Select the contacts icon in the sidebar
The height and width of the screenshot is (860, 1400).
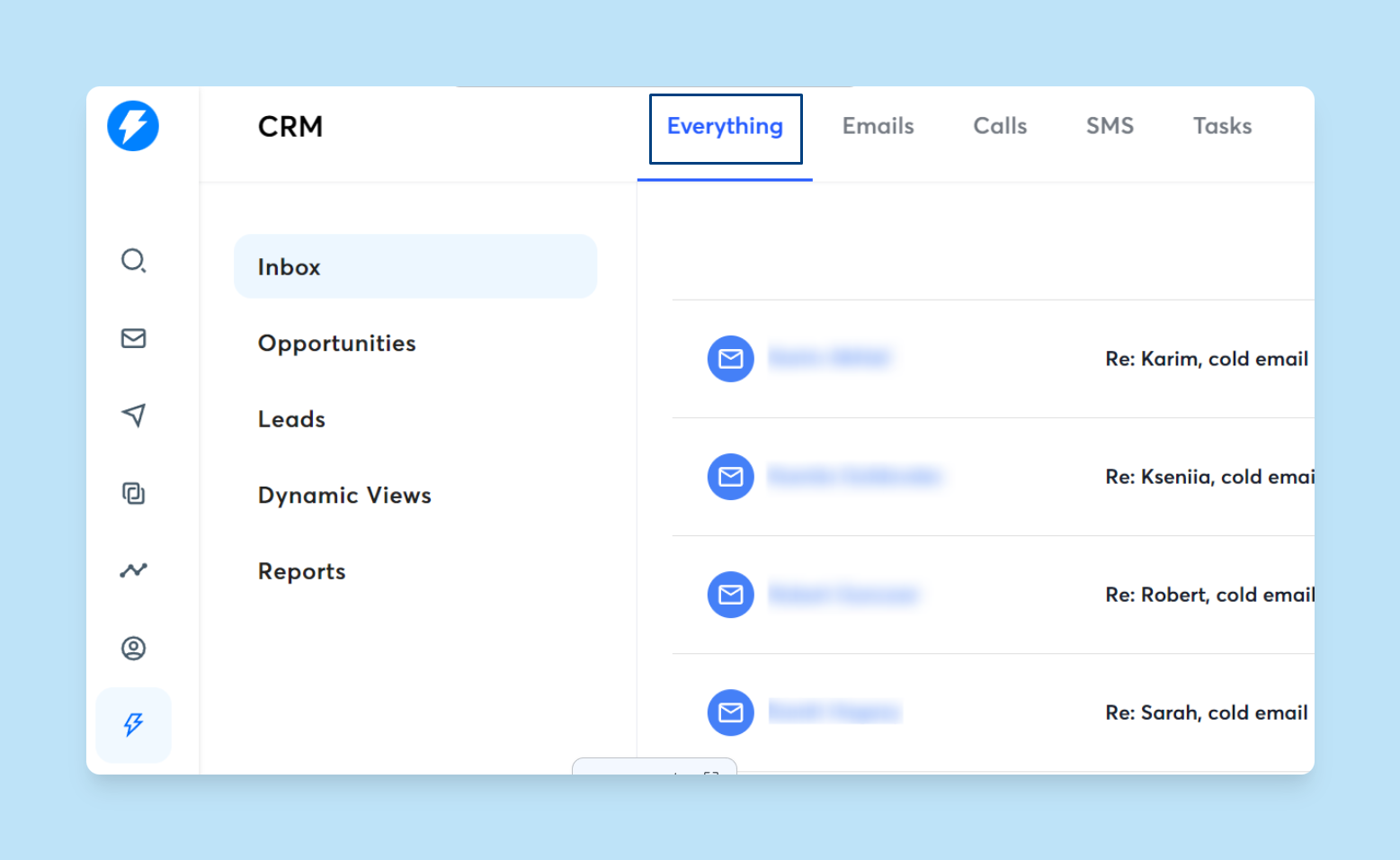click(133, 648)
